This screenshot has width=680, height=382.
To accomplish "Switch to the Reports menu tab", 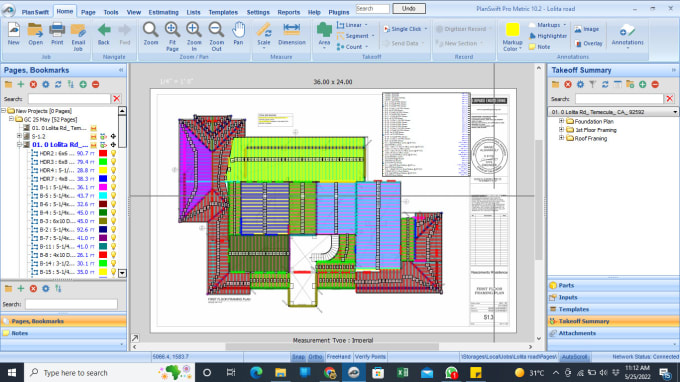I will pyautogui.click(x=288, y=12).
